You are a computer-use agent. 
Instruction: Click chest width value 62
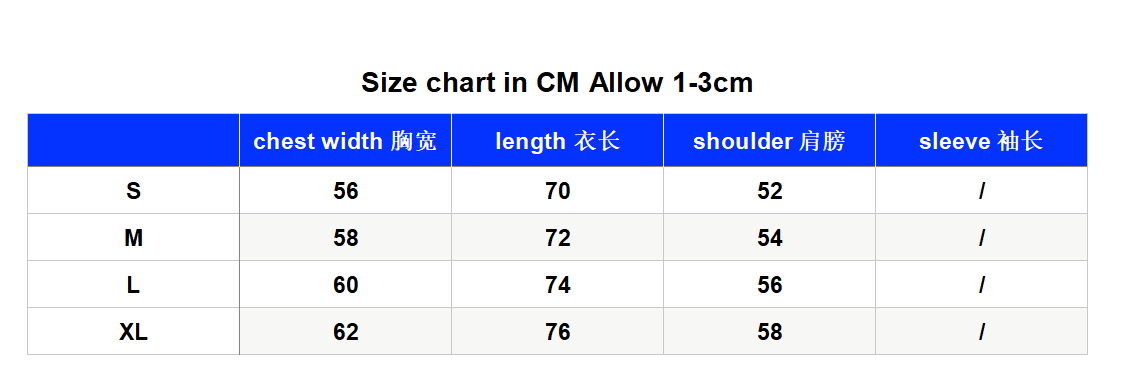click(x=345, y=331)
